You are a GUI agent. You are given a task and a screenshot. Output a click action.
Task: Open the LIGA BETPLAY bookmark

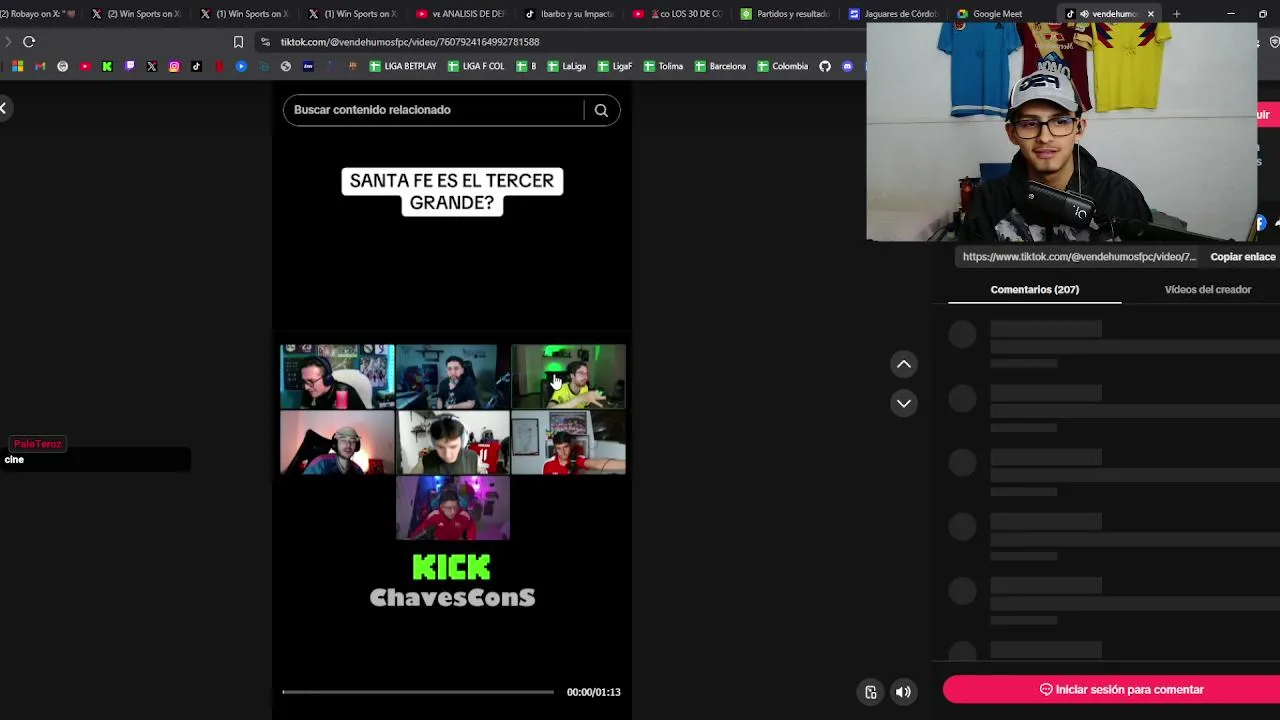[x=403, y=66]
